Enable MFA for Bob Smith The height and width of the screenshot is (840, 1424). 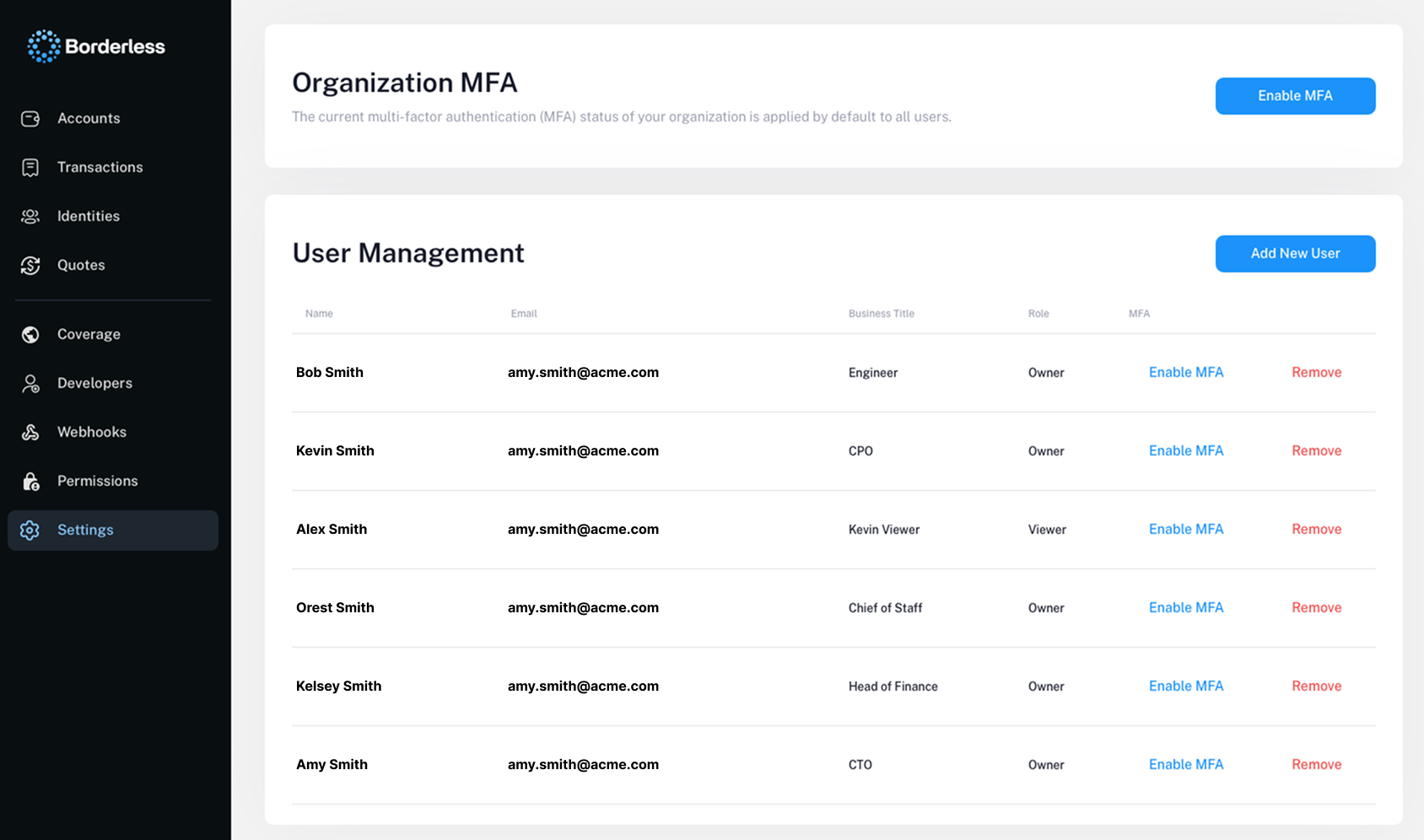(x=1186, y=372)
